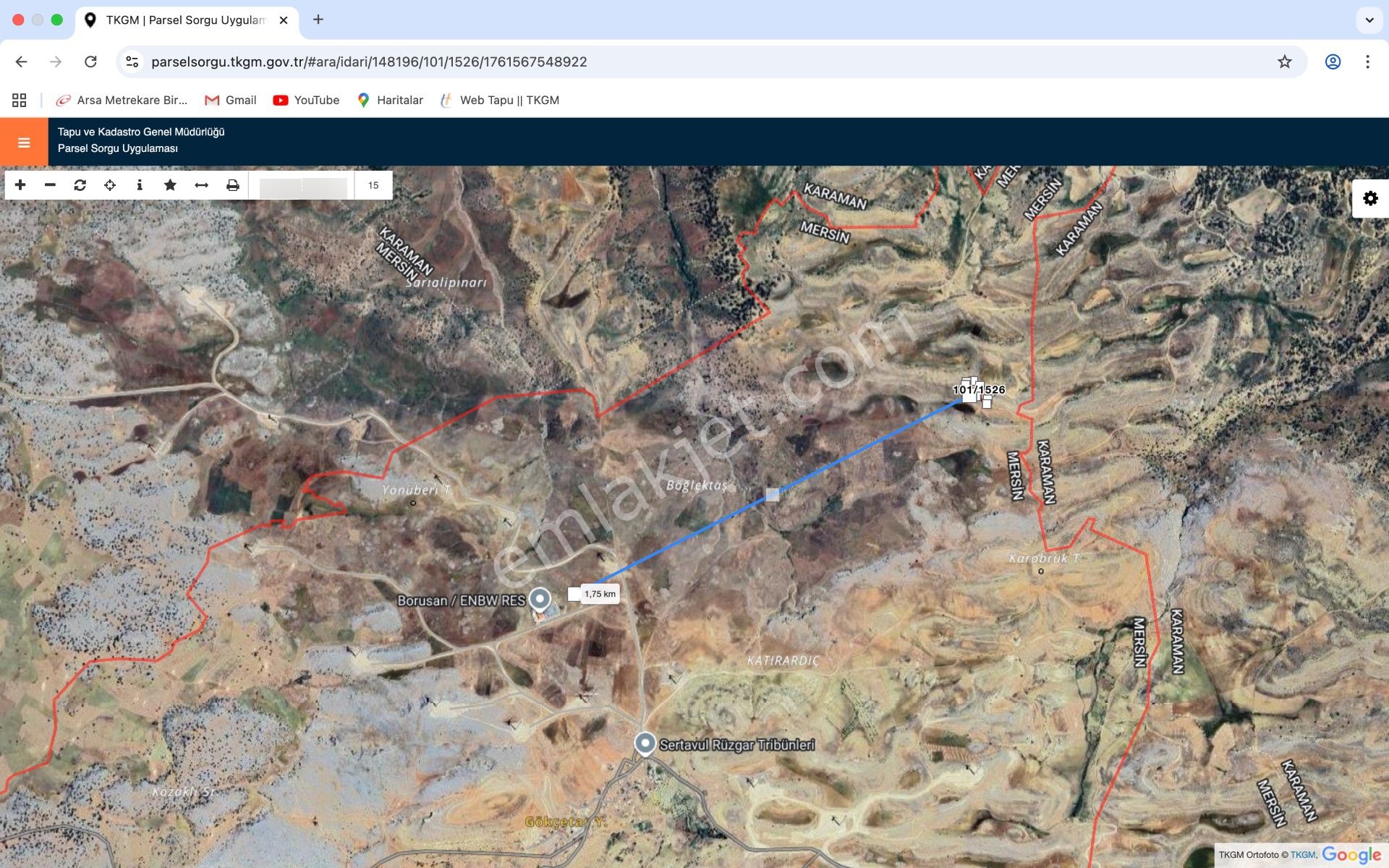Open Chrome three-dot menu
Image resolution: width=1389 pixels, height=868 pixels.
click(x=1367, y=62)
